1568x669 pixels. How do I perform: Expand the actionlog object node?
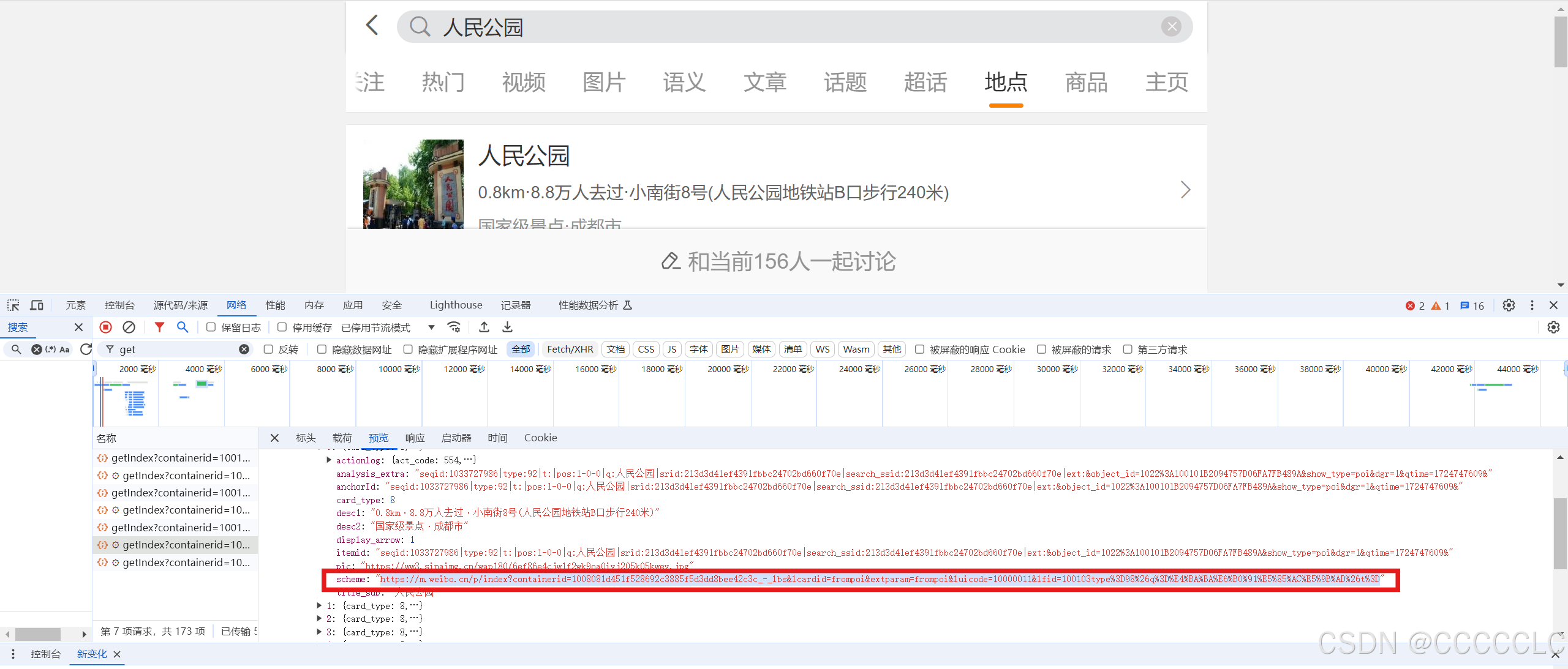point(329,460)
